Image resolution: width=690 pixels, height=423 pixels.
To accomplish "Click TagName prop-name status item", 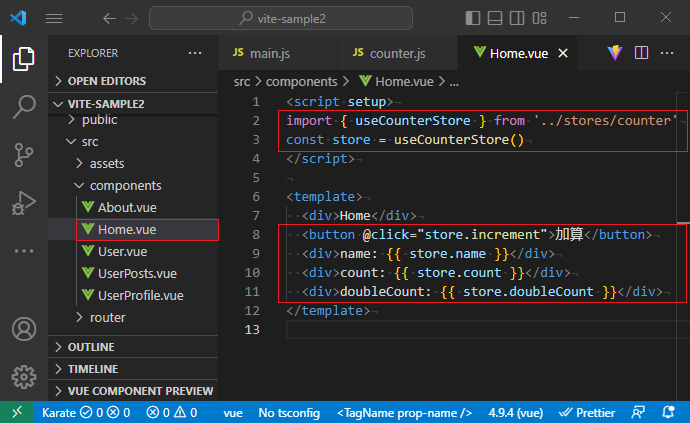I will [404, 413].
